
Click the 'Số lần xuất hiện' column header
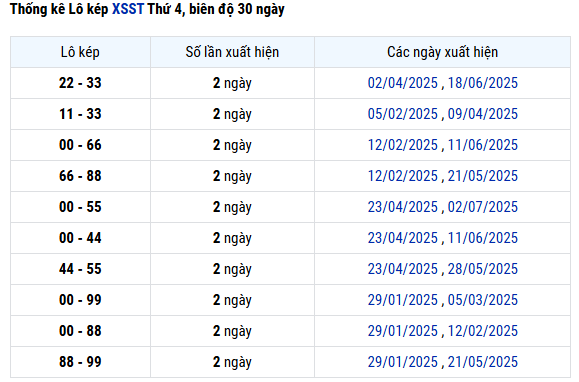point(232,52)
